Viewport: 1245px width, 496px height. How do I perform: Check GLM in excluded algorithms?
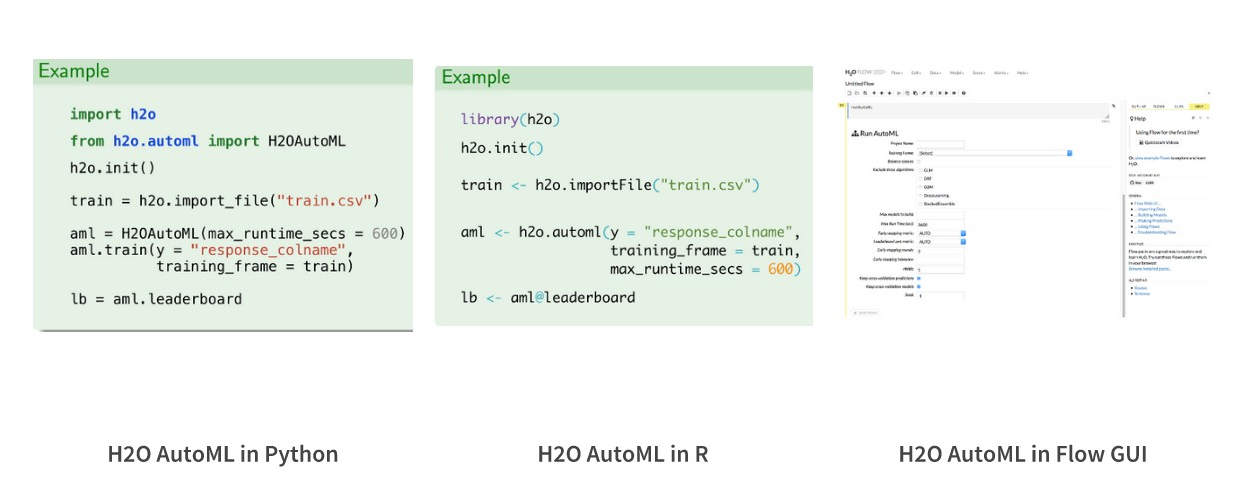[x=919, y=170]
